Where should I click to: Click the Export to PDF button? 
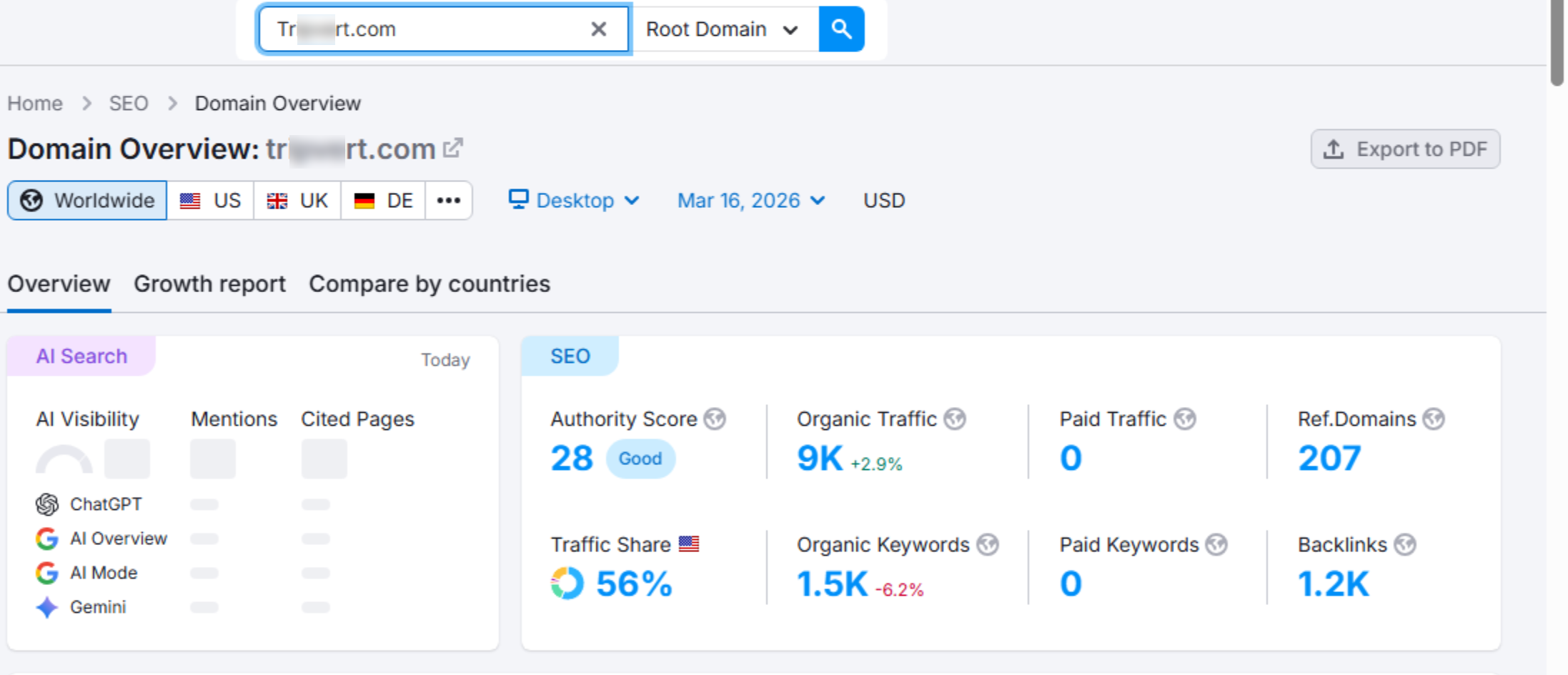(x=1404, y=149)
